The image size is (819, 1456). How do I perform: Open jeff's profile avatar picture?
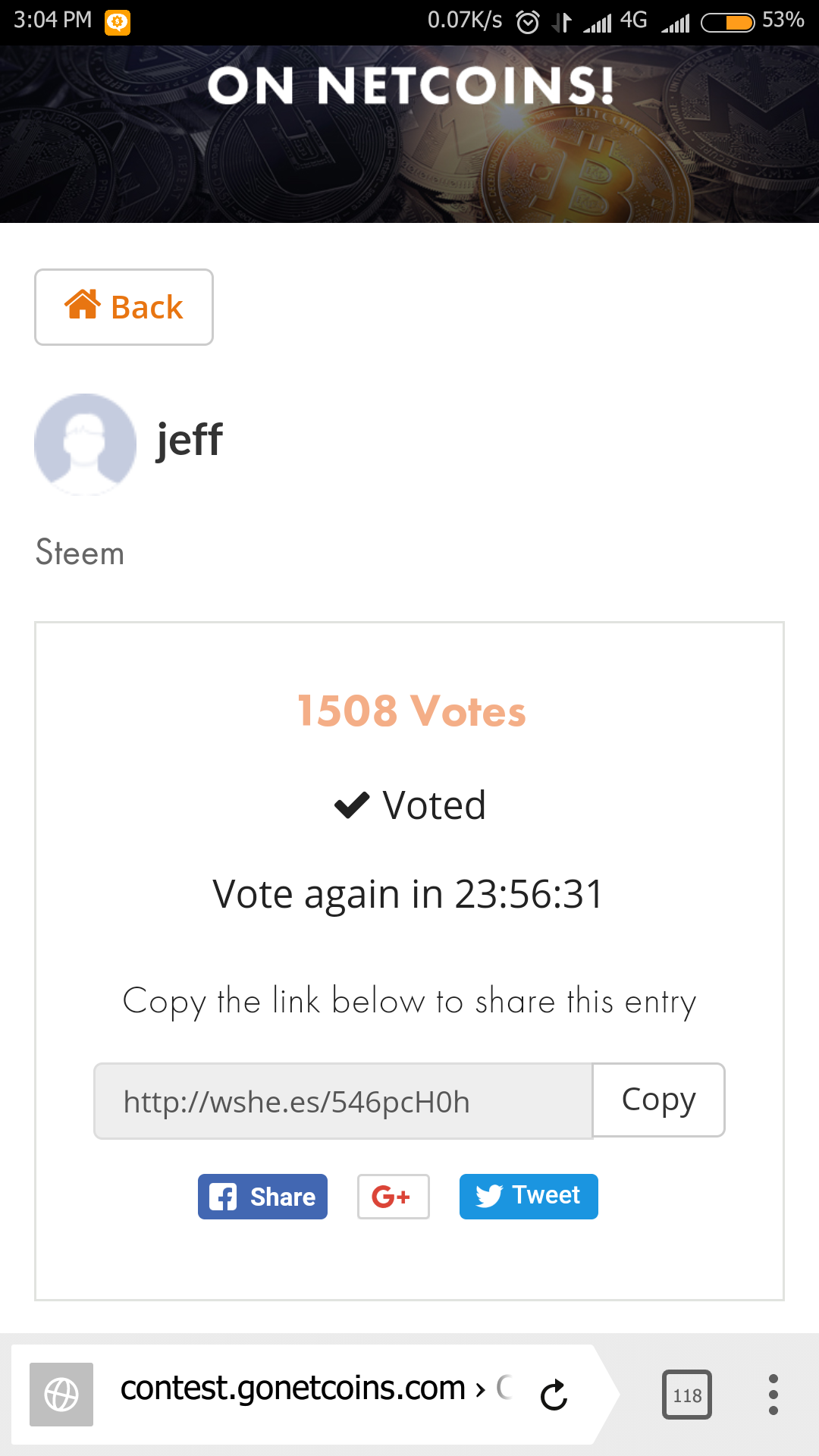click(85, 444)
